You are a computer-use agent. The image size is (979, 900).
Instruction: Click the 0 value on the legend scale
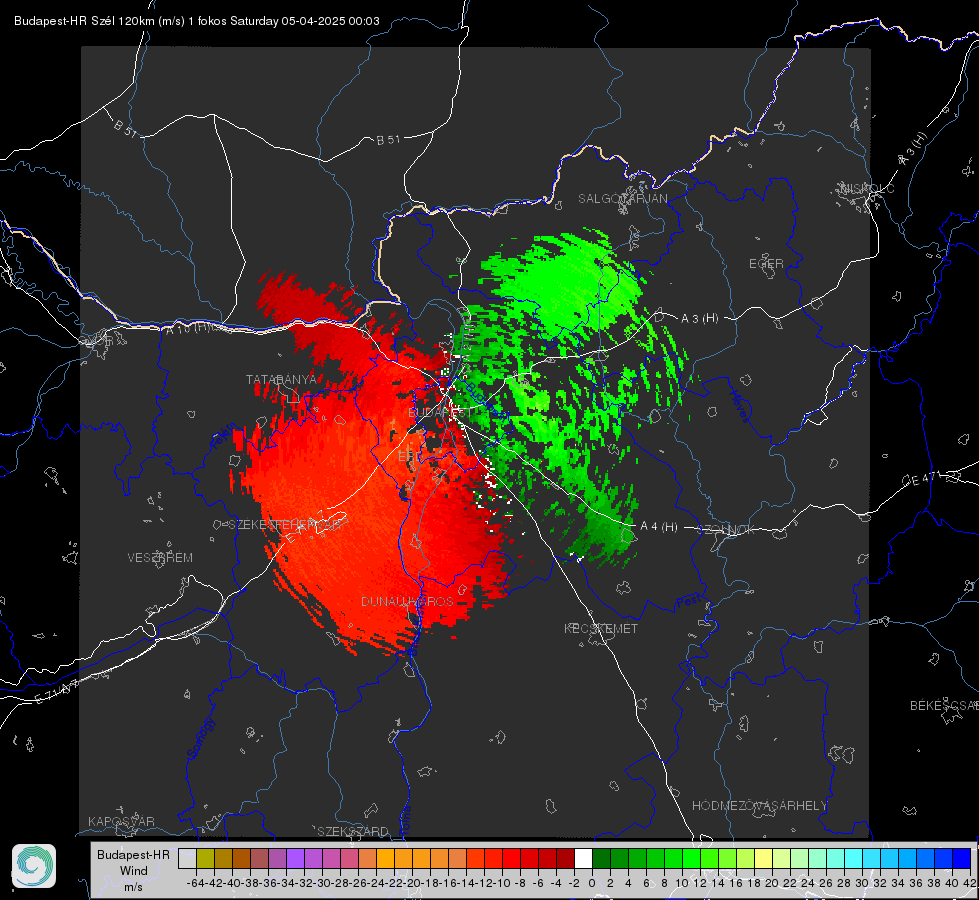coord(592,883)
